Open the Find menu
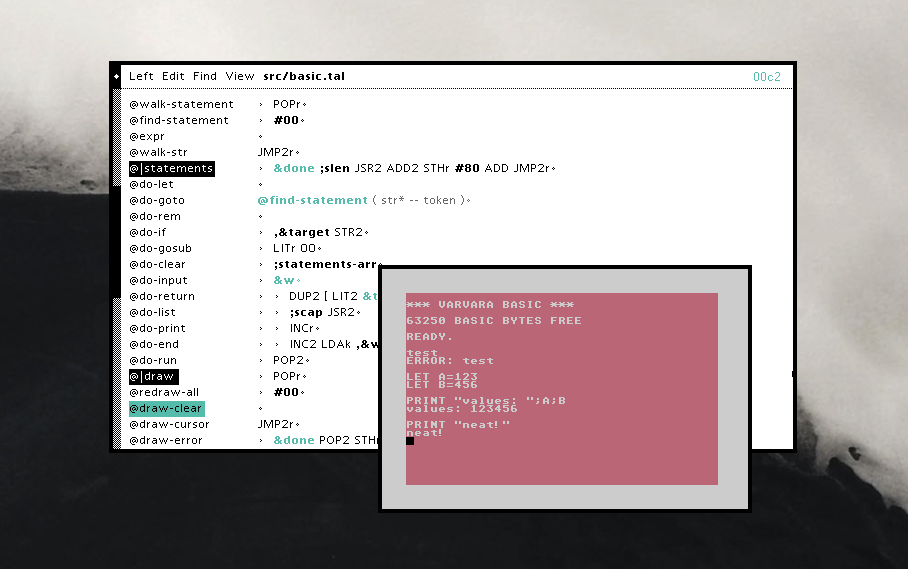This screenshot has width=908, height=569. 205,76
